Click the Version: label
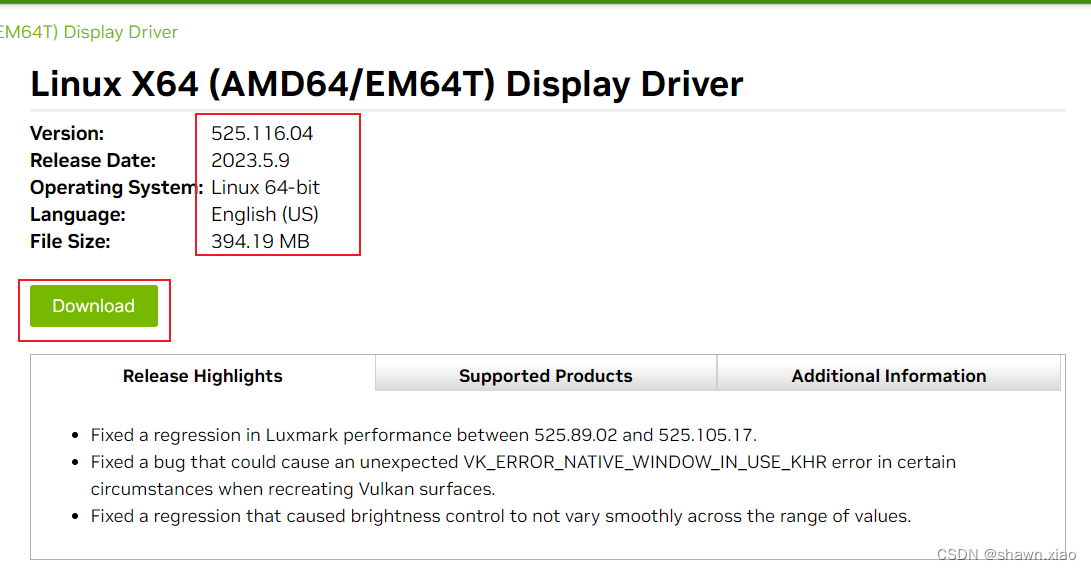The width and height of the screenshot is (1091, 570). tap(67, 133)
